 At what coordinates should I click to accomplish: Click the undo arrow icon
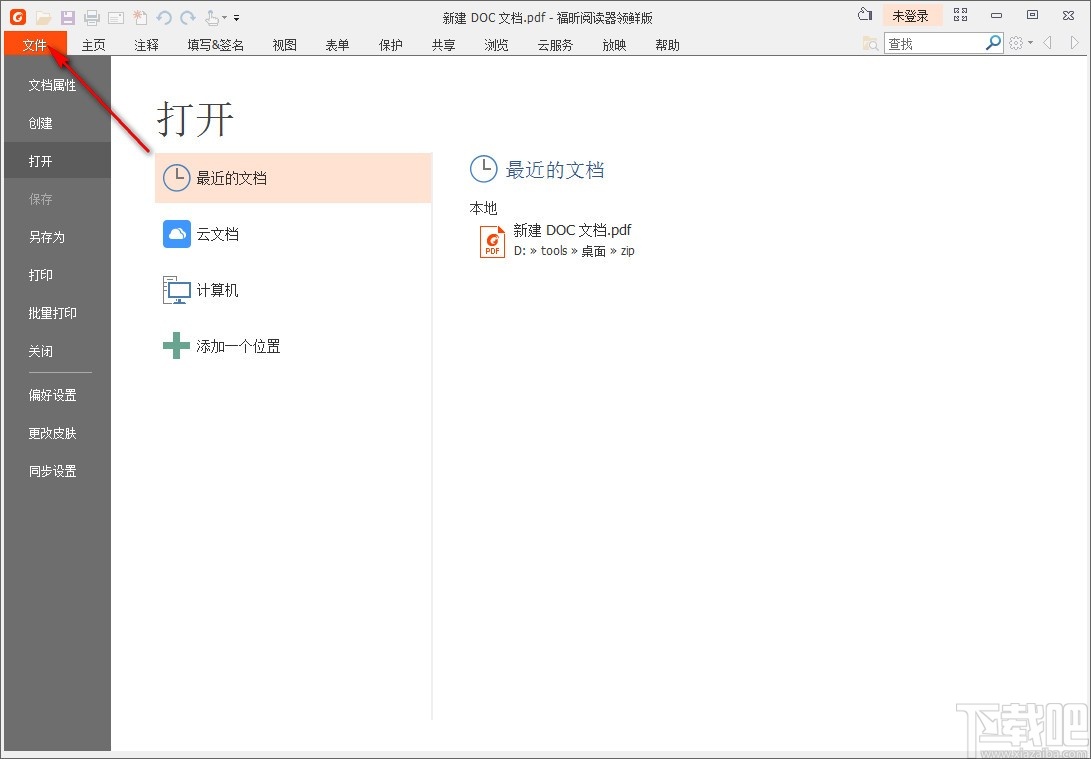point(164,17)
